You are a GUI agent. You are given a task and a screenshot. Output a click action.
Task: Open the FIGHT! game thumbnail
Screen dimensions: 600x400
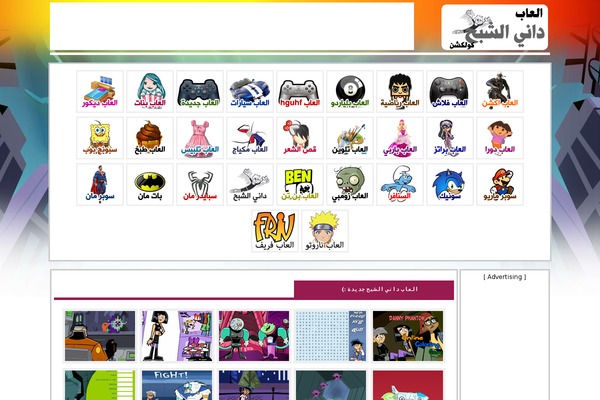coord(177,385)
